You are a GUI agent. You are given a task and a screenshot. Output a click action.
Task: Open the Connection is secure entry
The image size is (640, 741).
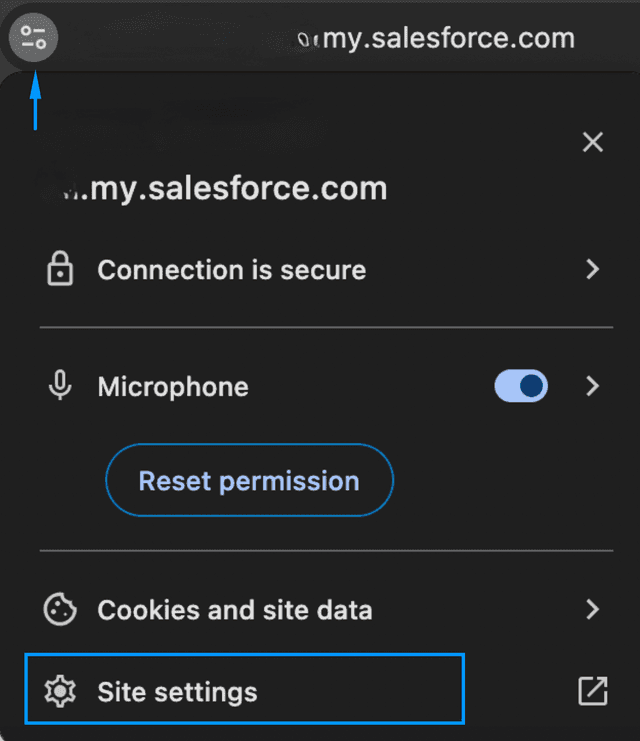tap(231, 270)
